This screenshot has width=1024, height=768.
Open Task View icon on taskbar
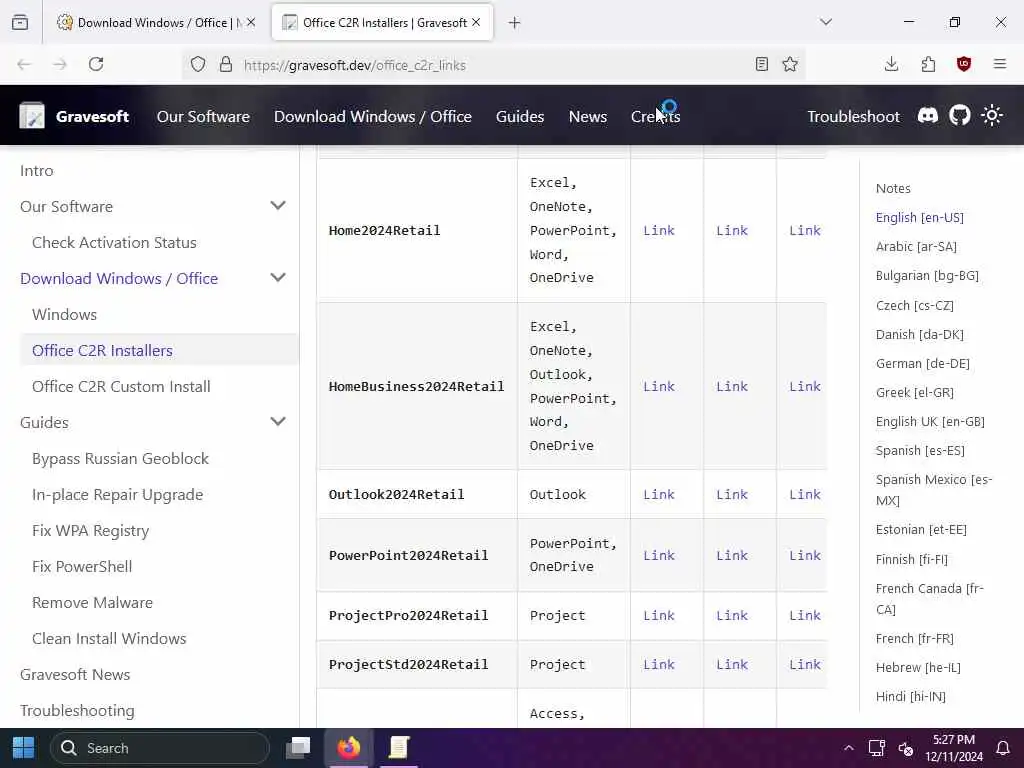[x=298, y=748]
